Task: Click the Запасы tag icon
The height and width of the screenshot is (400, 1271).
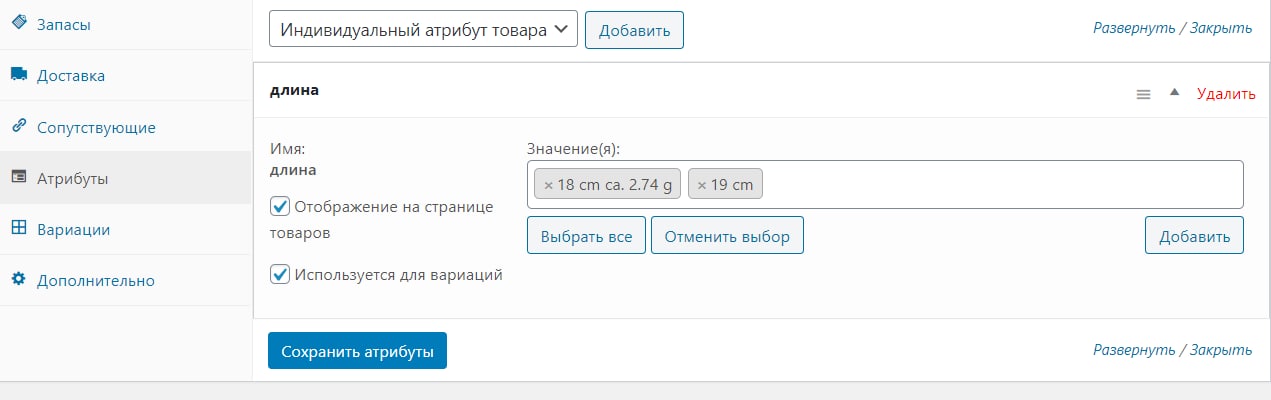Action: (18, 23)
